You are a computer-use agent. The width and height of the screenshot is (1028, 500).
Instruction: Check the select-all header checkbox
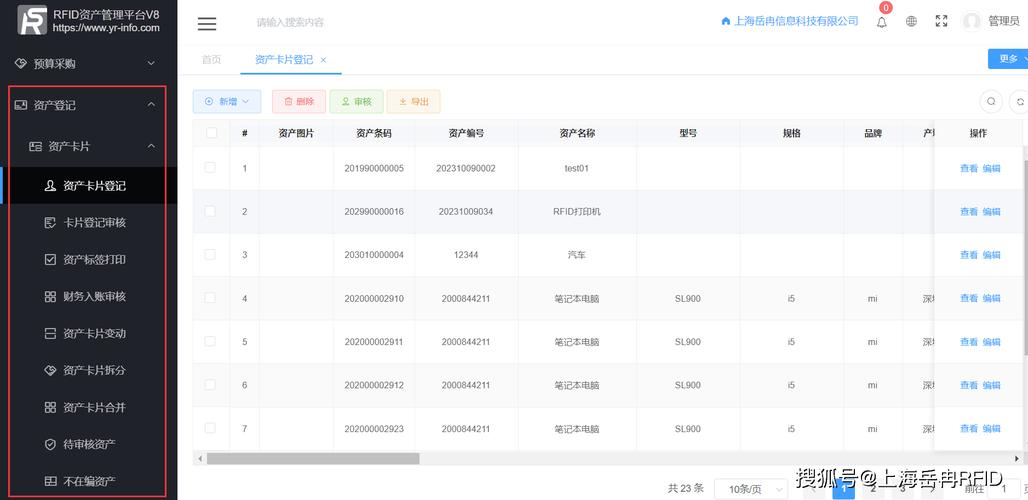[x=211, y=133]
